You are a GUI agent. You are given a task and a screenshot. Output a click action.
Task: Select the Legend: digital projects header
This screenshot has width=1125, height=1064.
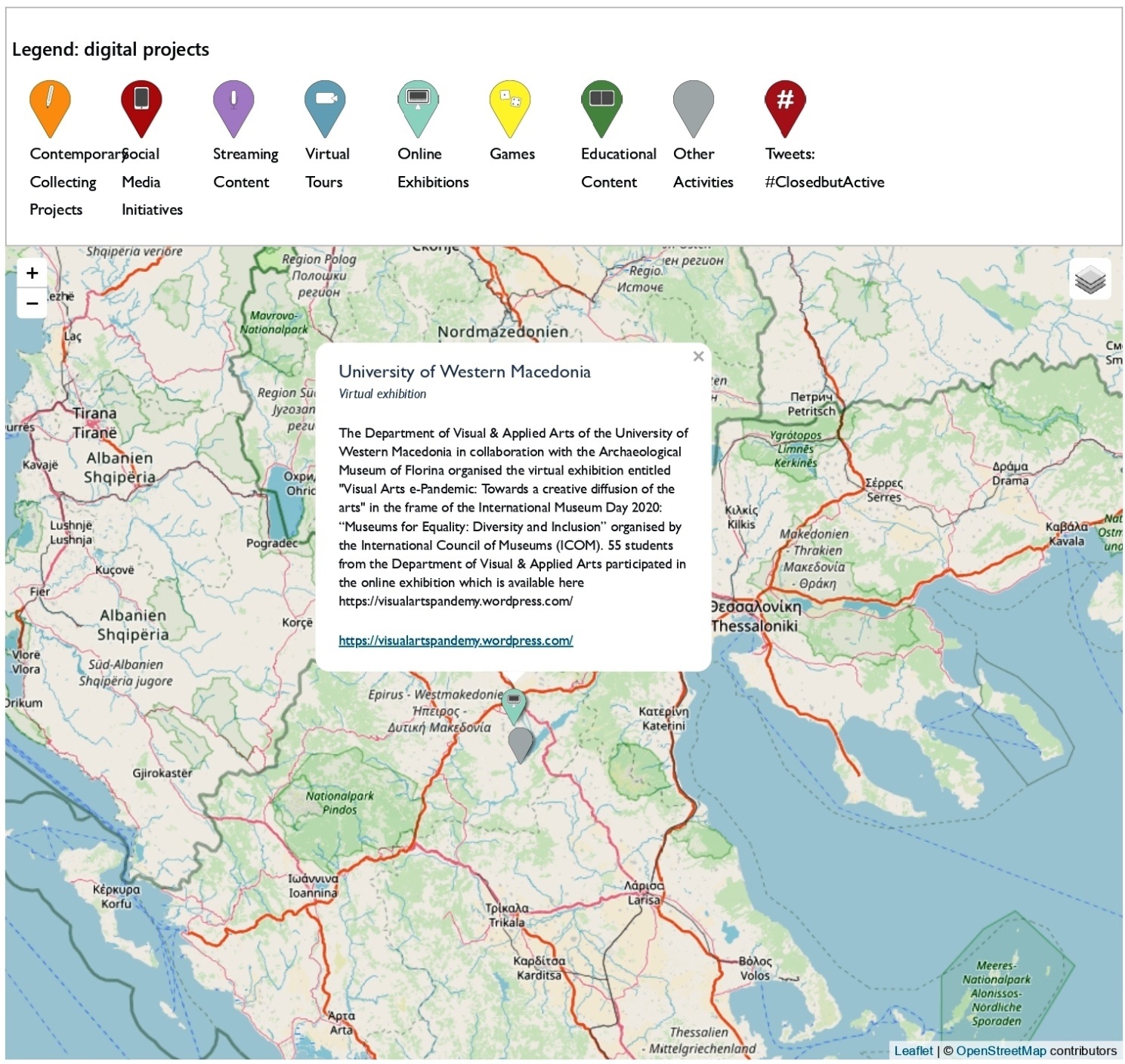point(110,50)
